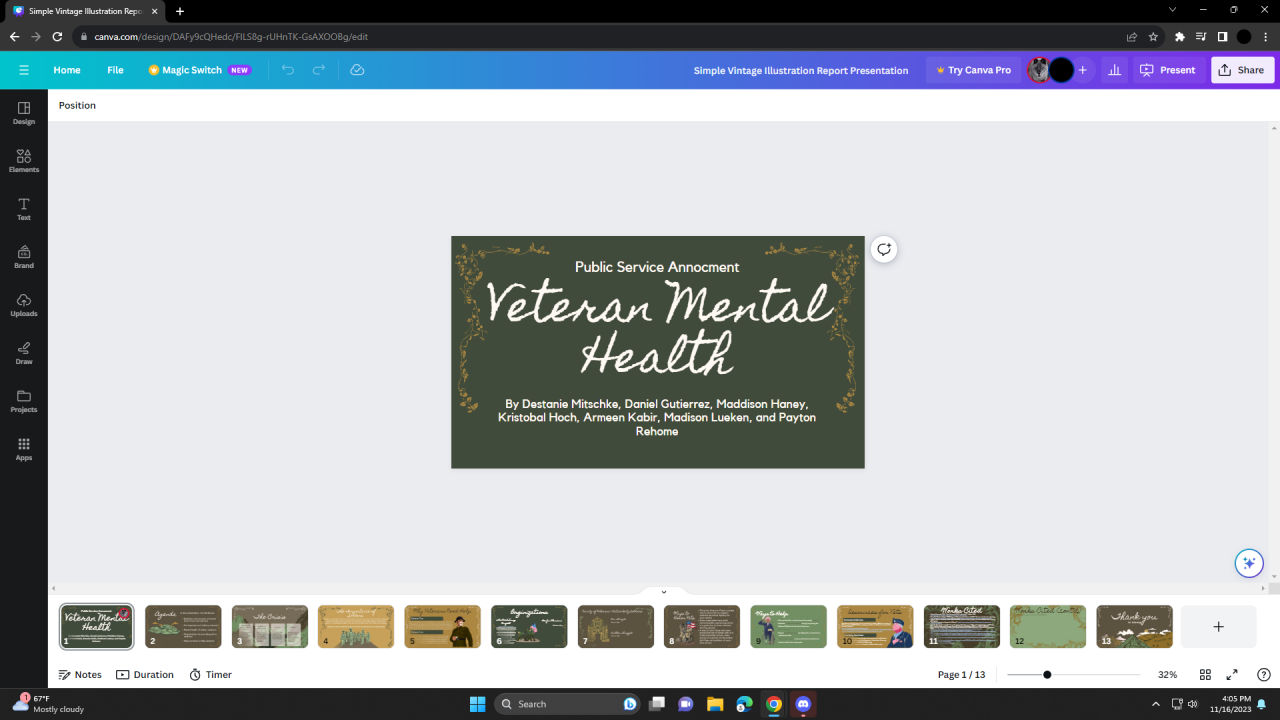
Task: Open the Uploads panel
Action: click(24, 304)
